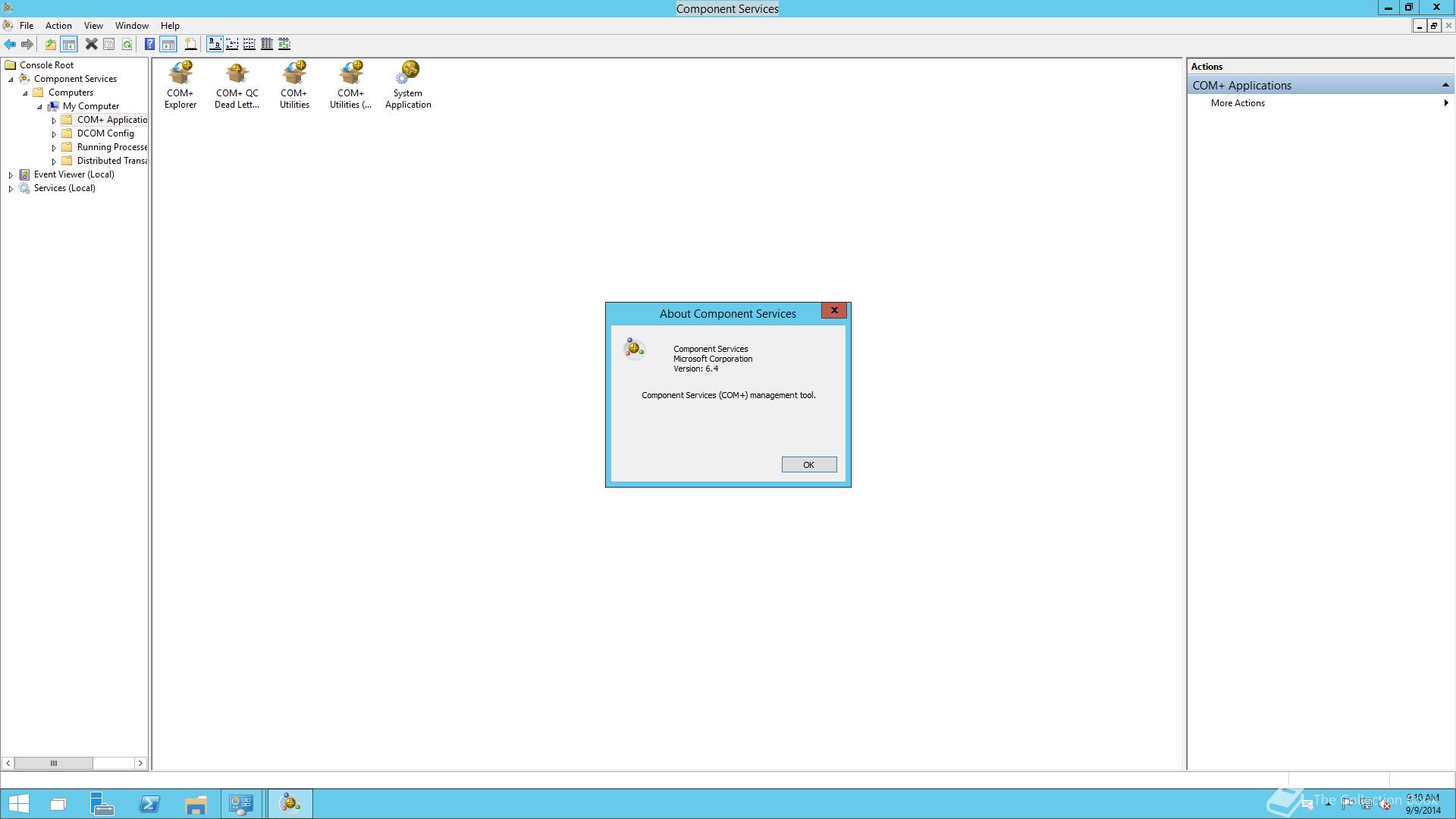Expand the Distributed Transaction tree node
This screenshot has width=1456, height=819.
pos(54,162)
